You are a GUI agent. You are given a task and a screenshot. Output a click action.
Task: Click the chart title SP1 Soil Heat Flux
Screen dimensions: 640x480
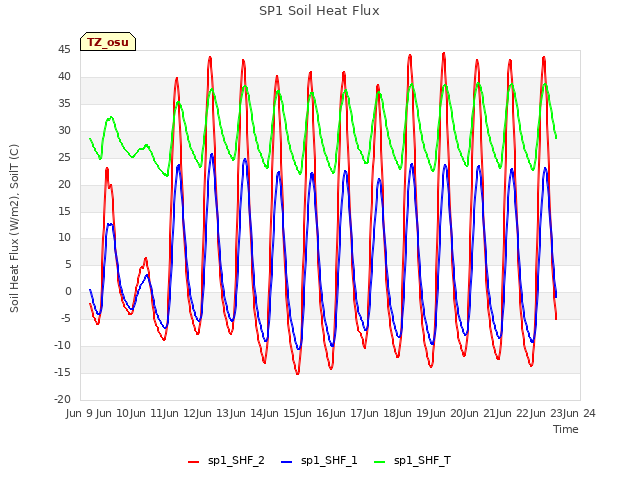click(319, 11)
